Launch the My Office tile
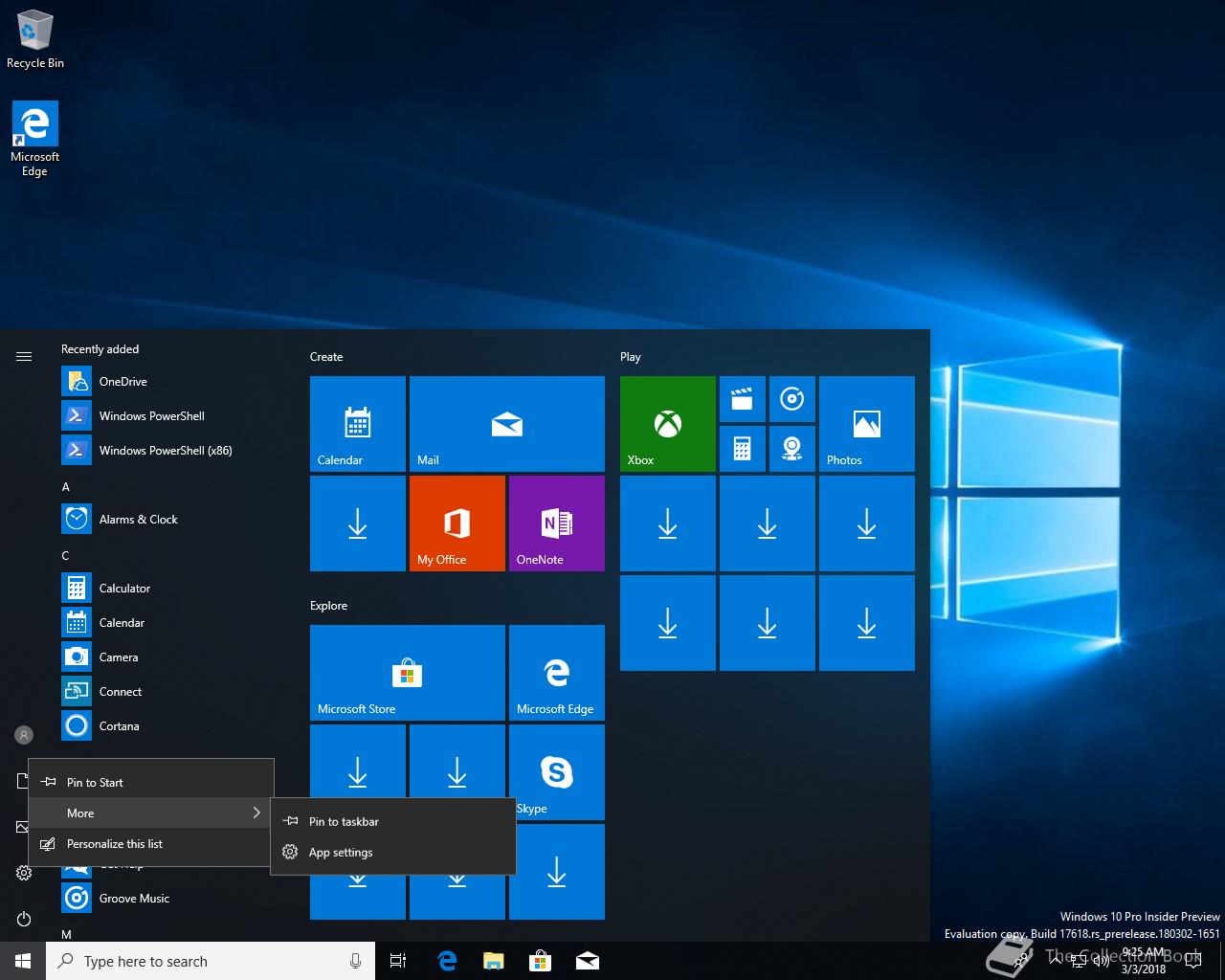 (457, 523)
